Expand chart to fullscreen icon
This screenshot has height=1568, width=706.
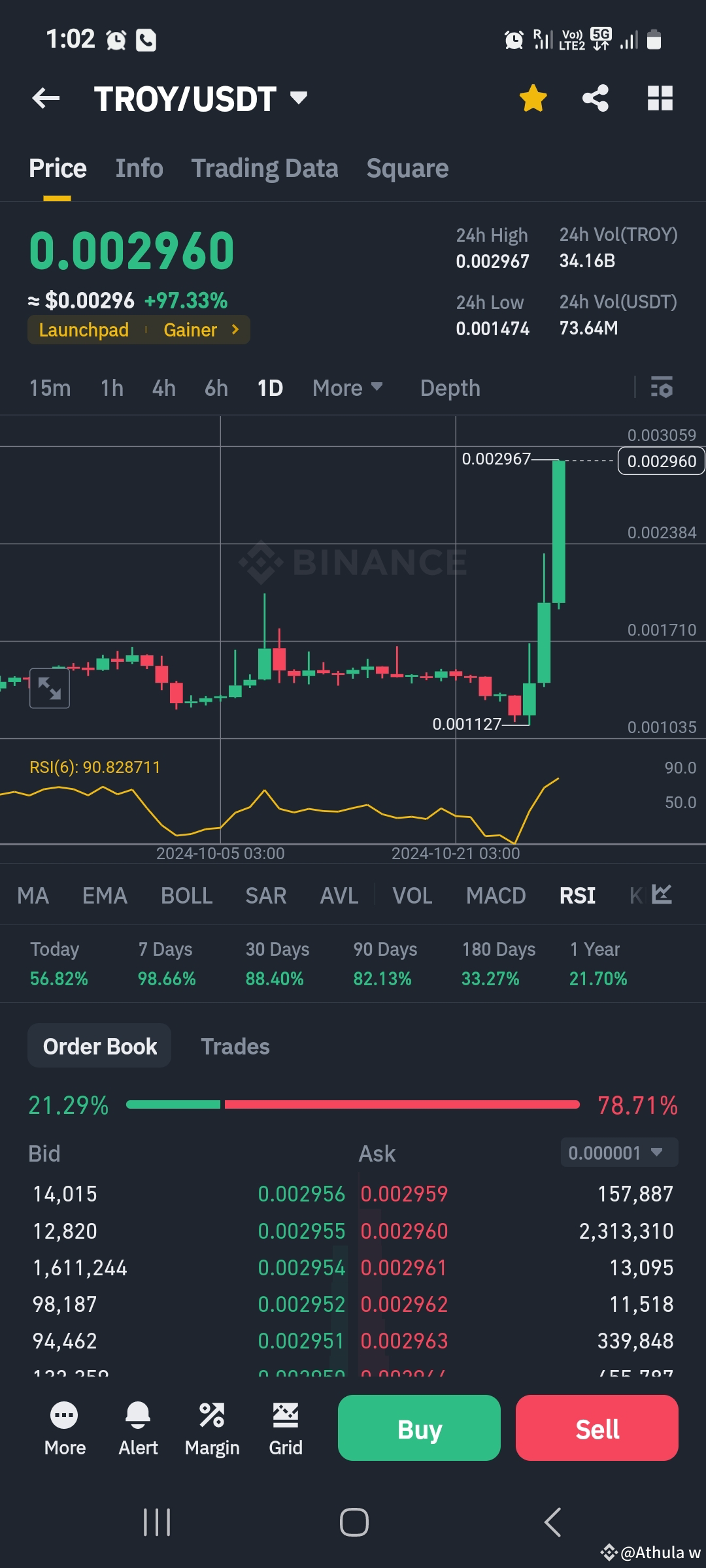(x=50, y=688)
